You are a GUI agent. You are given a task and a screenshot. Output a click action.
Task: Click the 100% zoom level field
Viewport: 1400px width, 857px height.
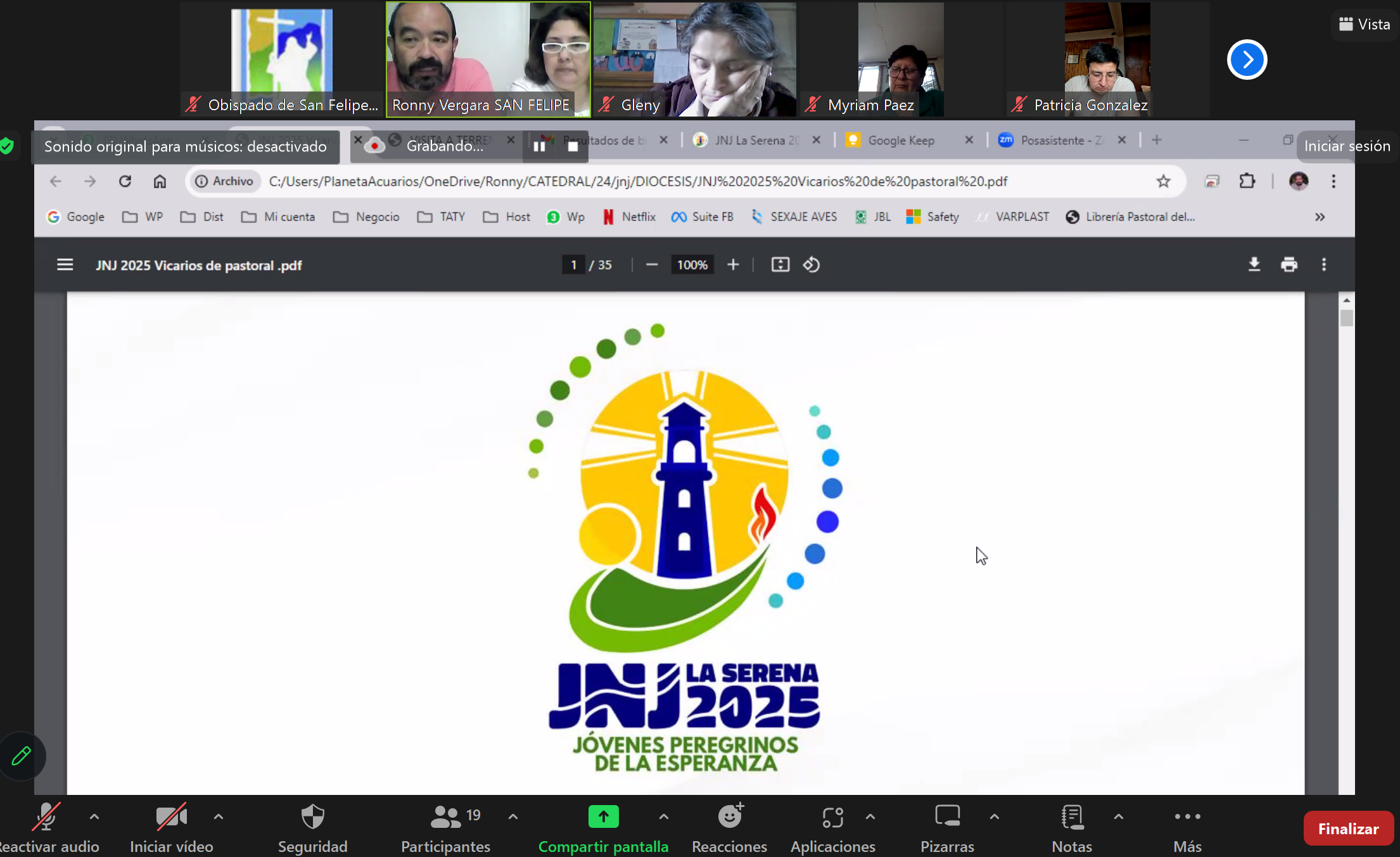692,265
